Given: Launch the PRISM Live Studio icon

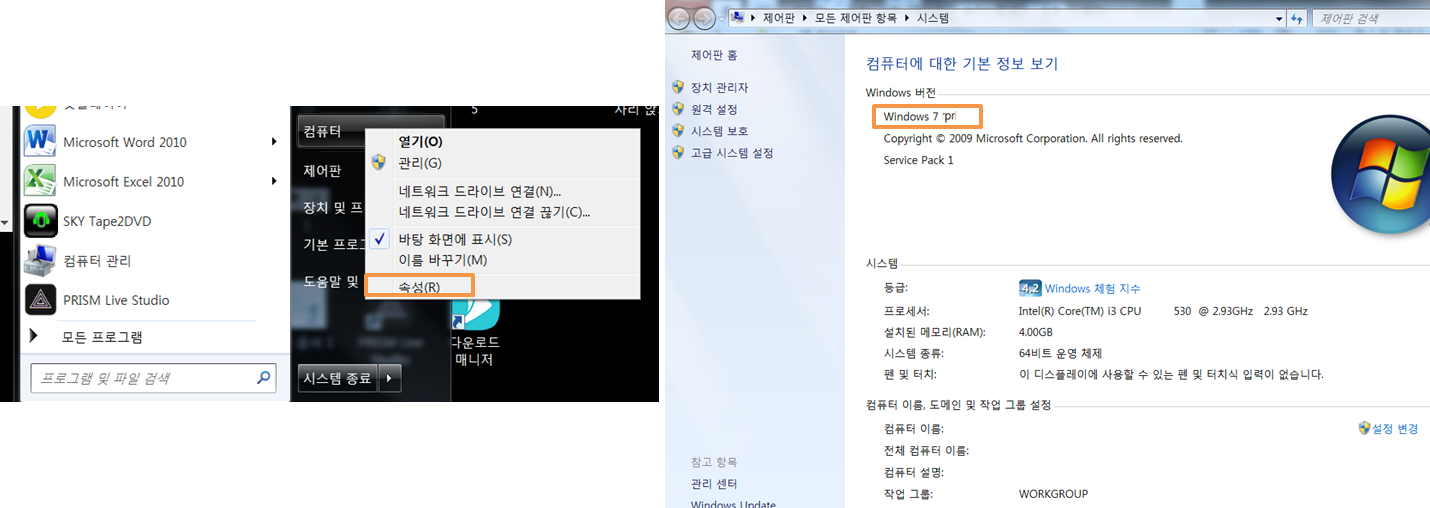Looking at the screenshot, I should [40, 300].
